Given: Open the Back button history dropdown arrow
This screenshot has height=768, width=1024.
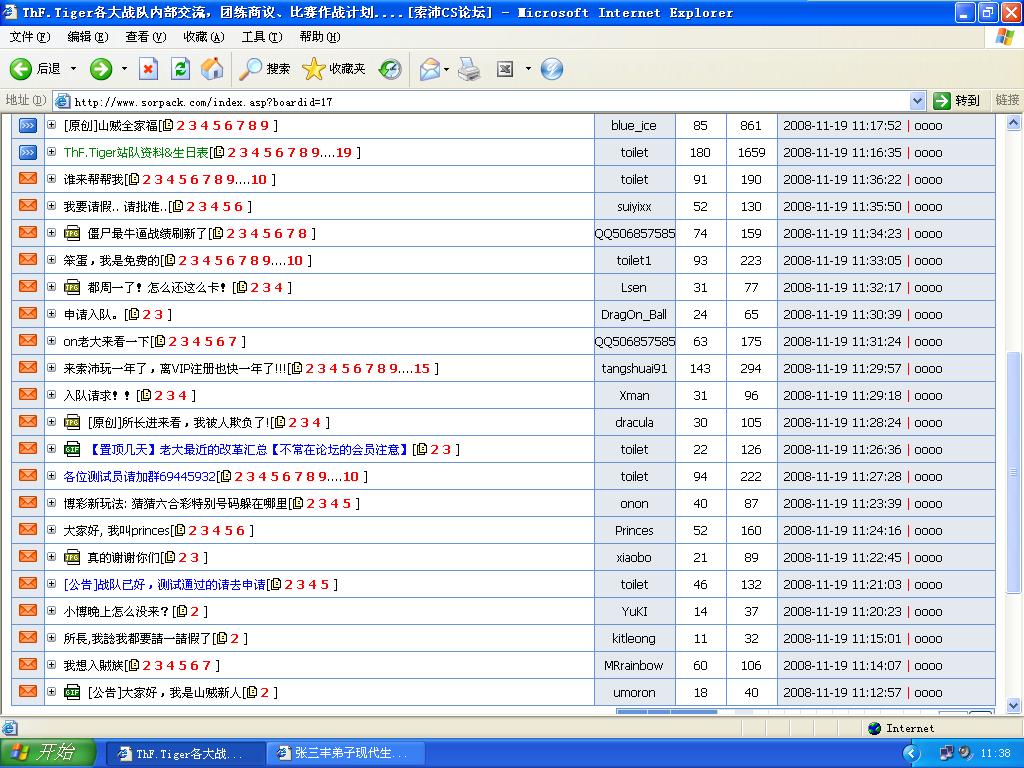Looking at the screenshot, I should [74, 68].
